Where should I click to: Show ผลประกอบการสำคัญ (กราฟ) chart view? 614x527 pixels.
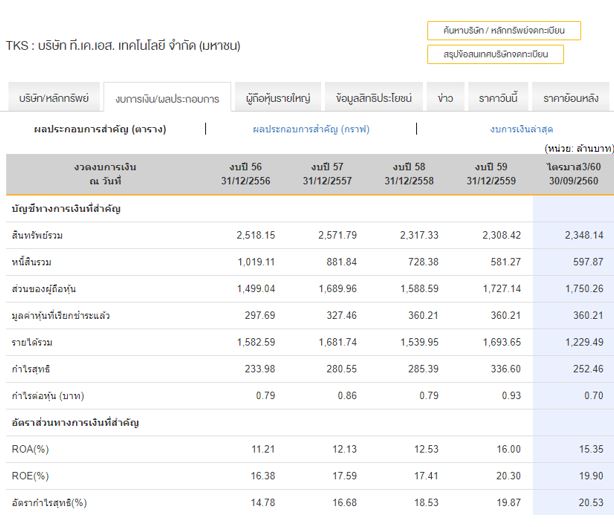(x=311, y=129)
